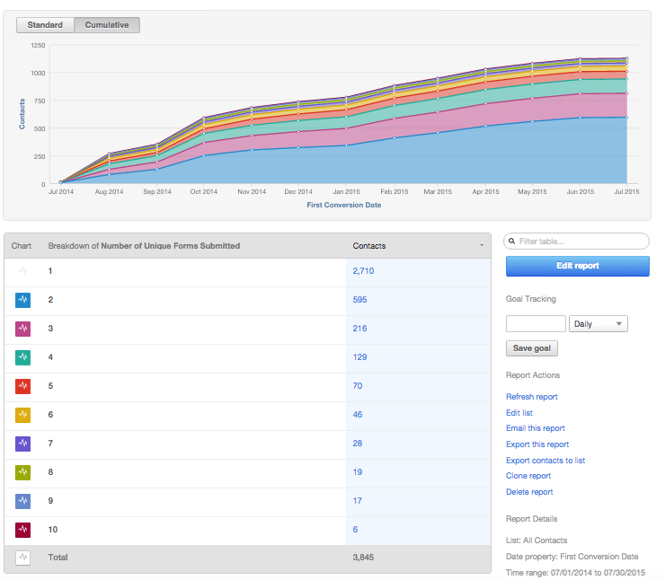Switch to the Standard chart view
Screen dimensions: 665x580
tap(45, 25)
